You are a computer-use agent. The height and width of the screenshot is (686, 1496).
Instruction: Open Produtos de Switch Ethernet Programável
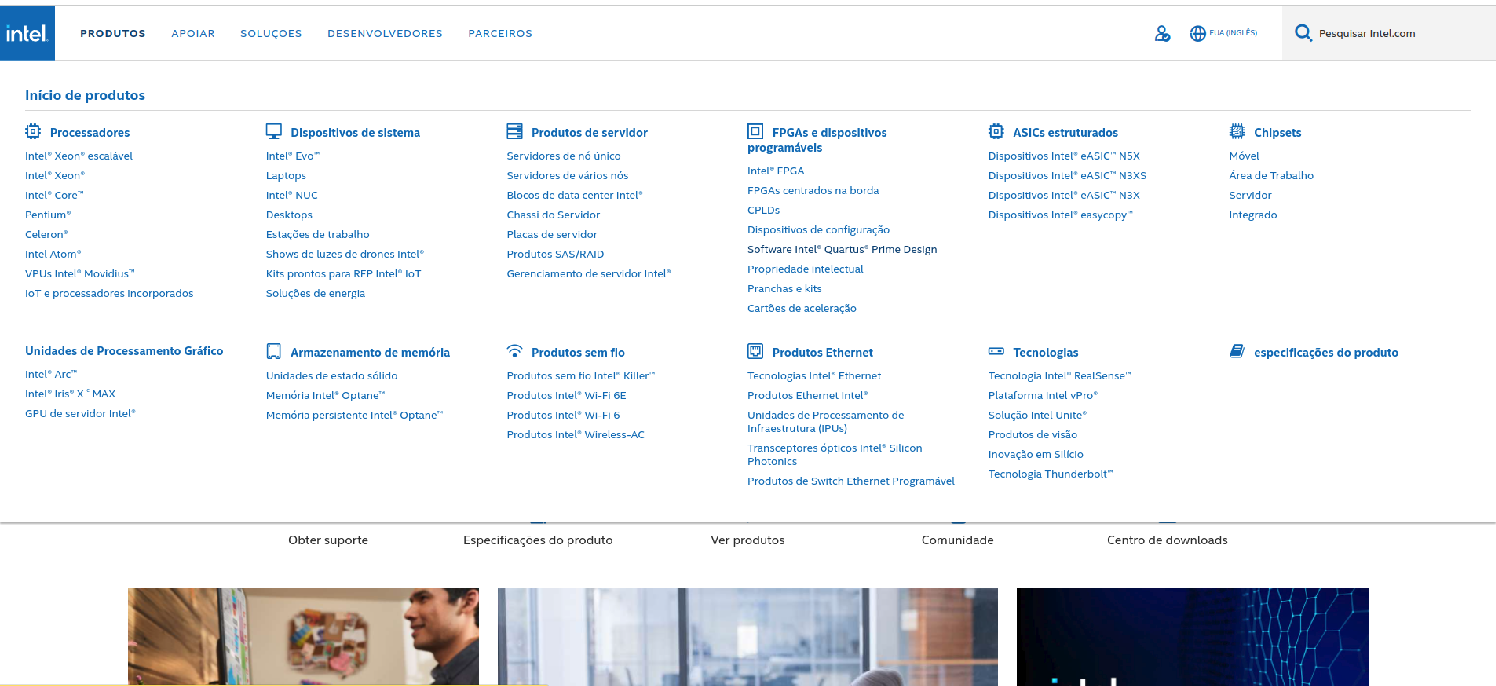851,481
